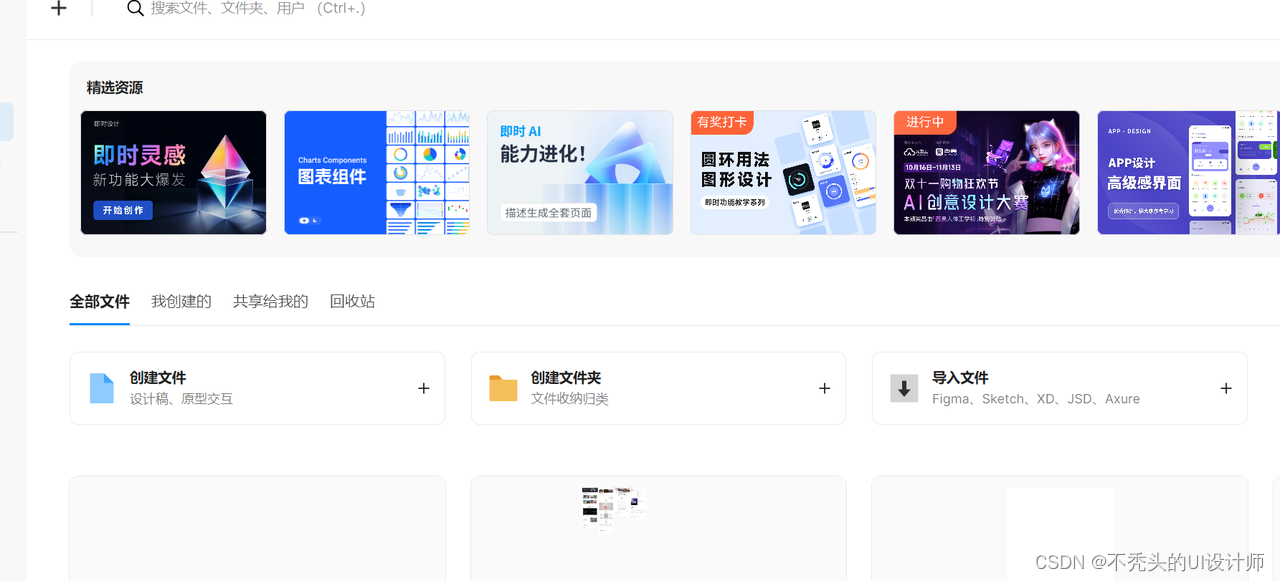The width and height of the screenshot is (1280, 581).
Task: Open the file card with multi-page thumbnail
Action: point(658,528)
